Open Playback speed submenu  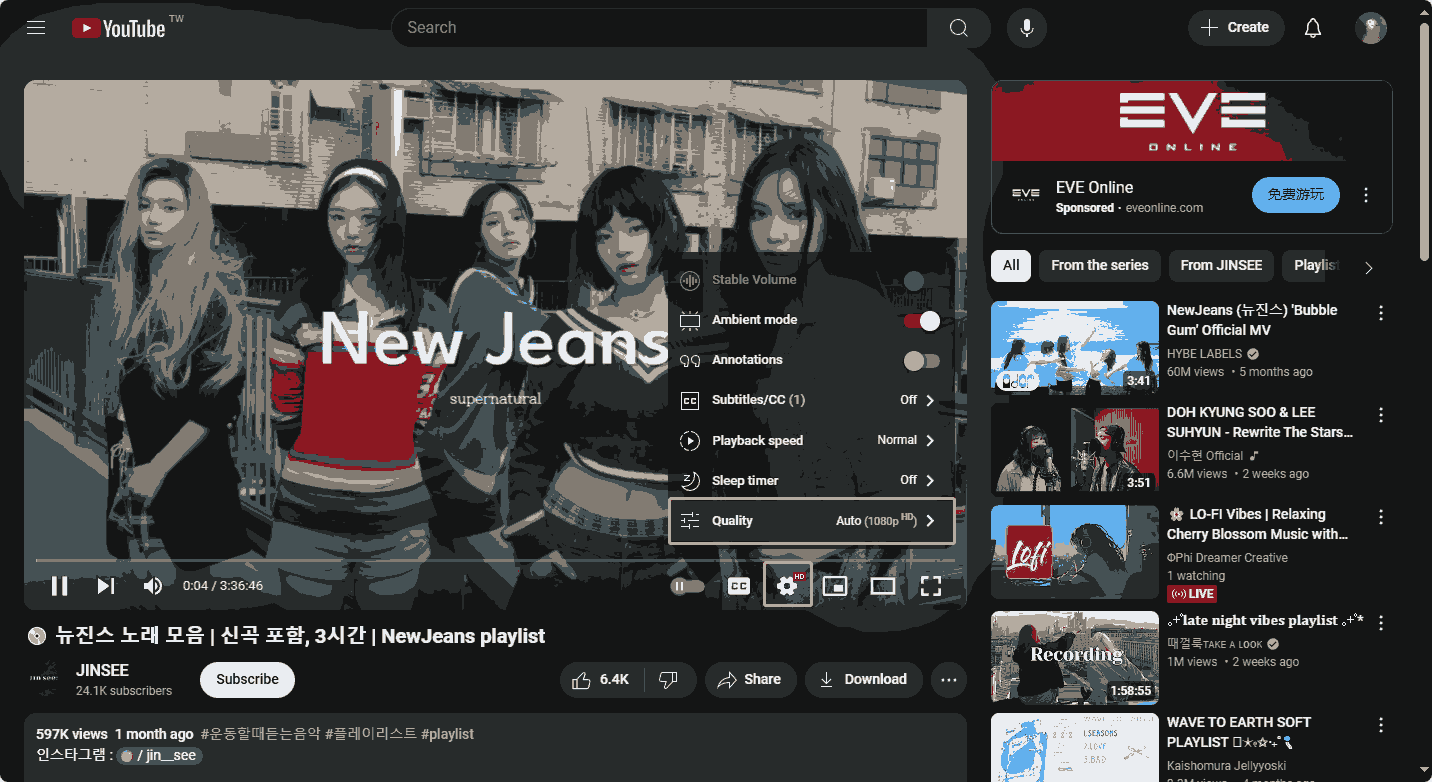(x=811, y=441)
